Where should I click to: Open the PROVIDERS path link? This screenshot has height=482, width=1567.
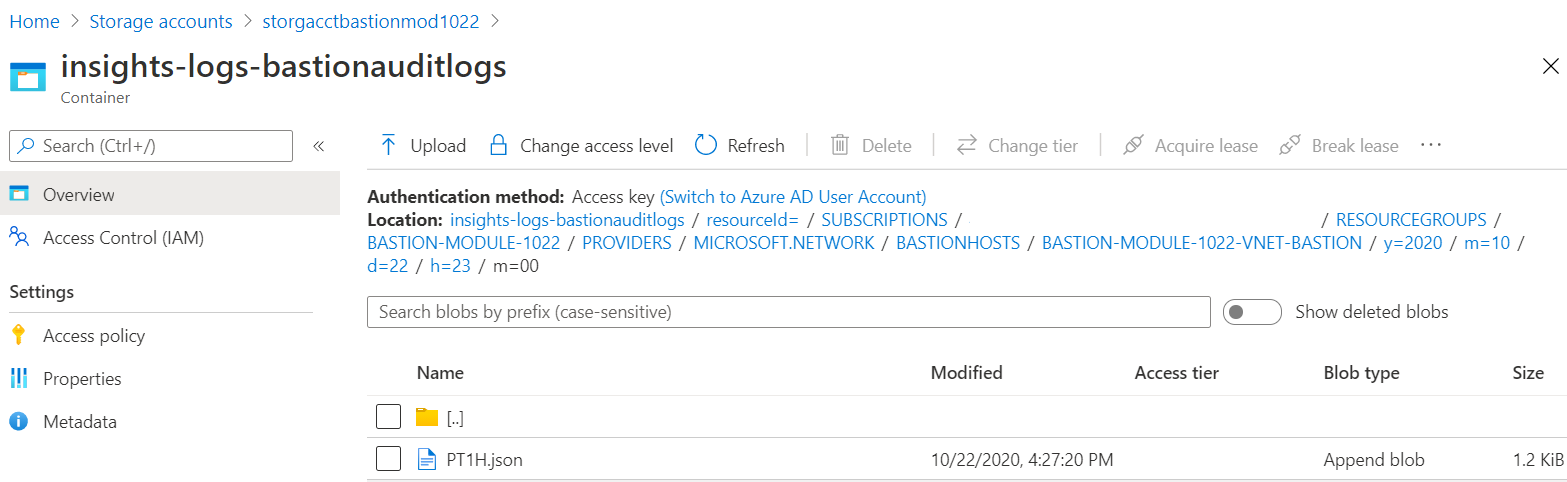(627, 243)
